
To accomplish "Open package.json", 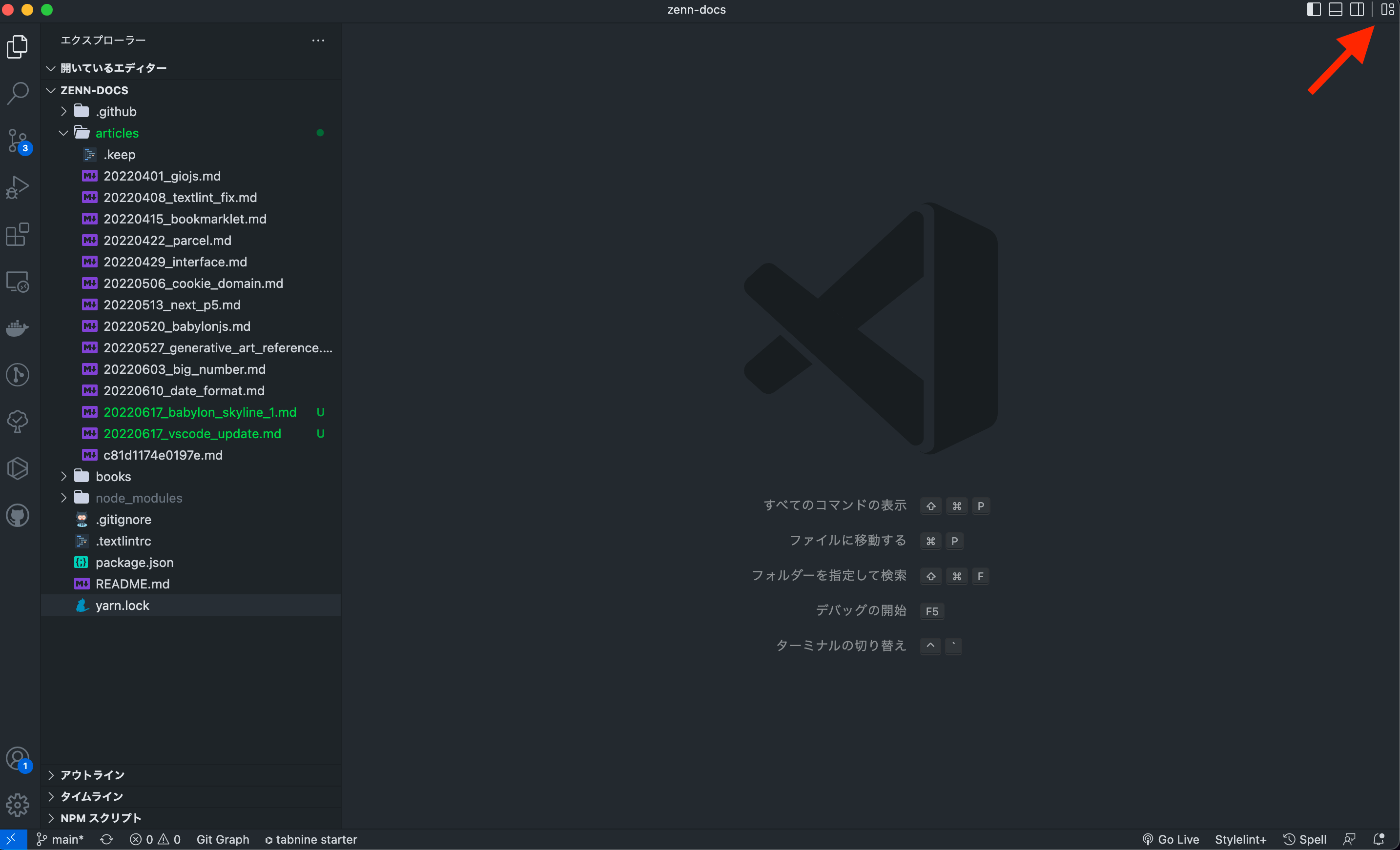I will click(191, 563).
